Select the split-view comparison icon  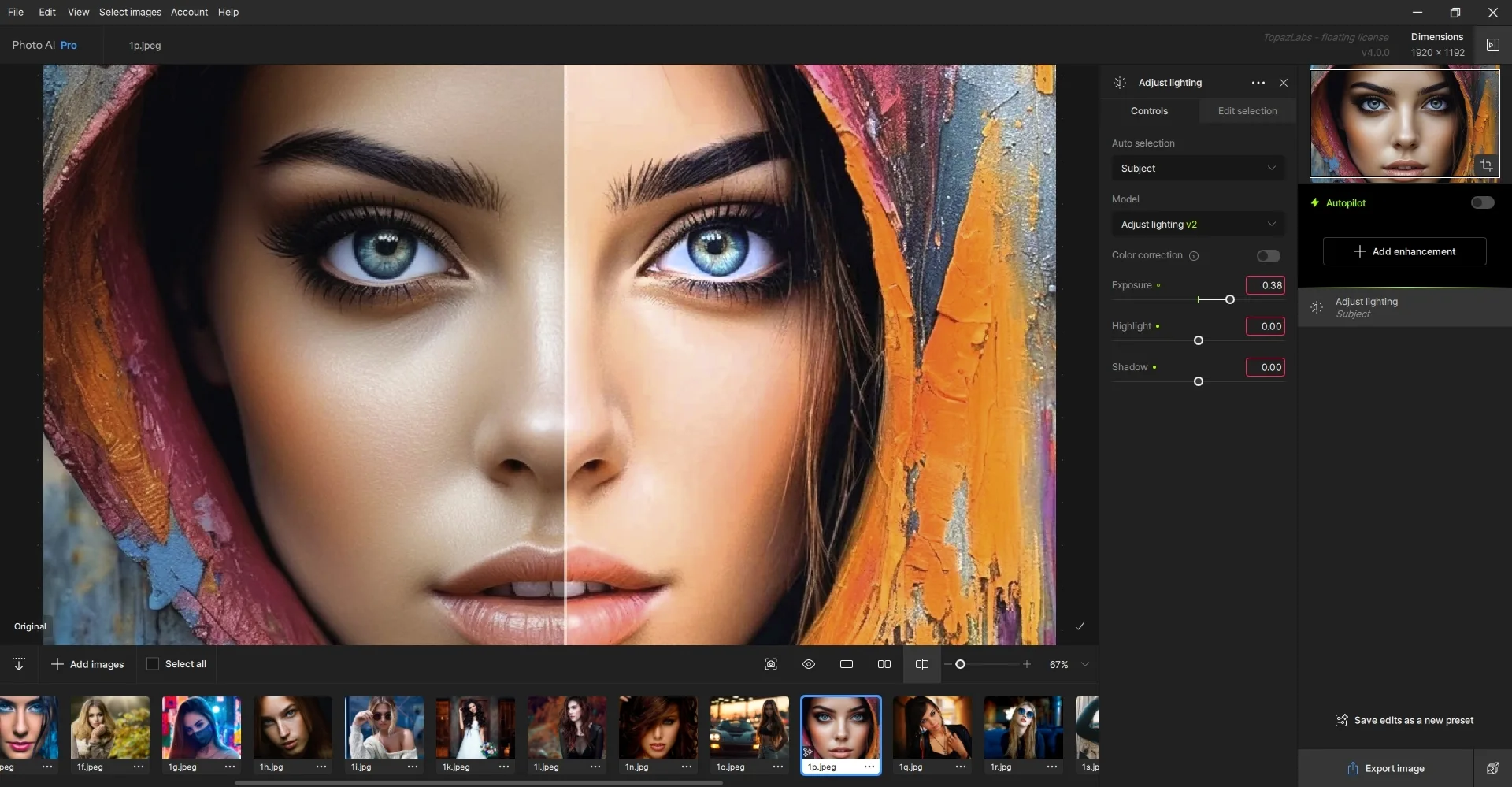coord(921,664)
